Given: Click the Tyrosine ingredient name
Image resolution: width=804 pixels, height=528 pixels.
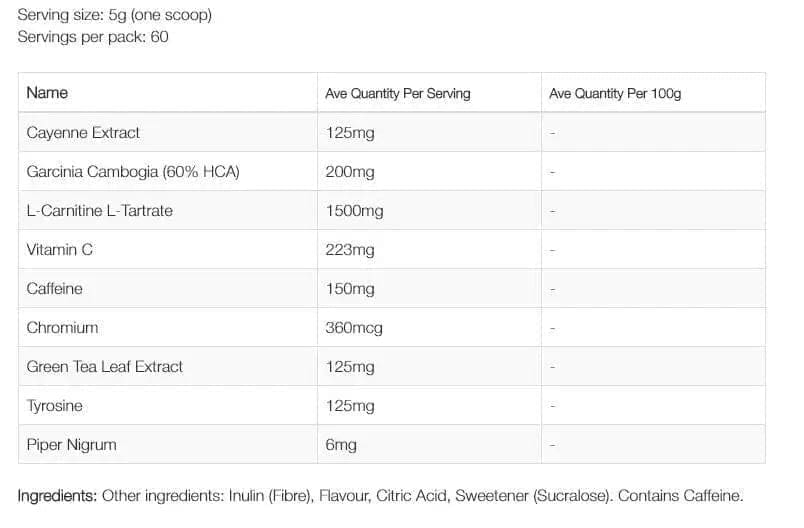Looking at the screenshot, I should (54, 406).
